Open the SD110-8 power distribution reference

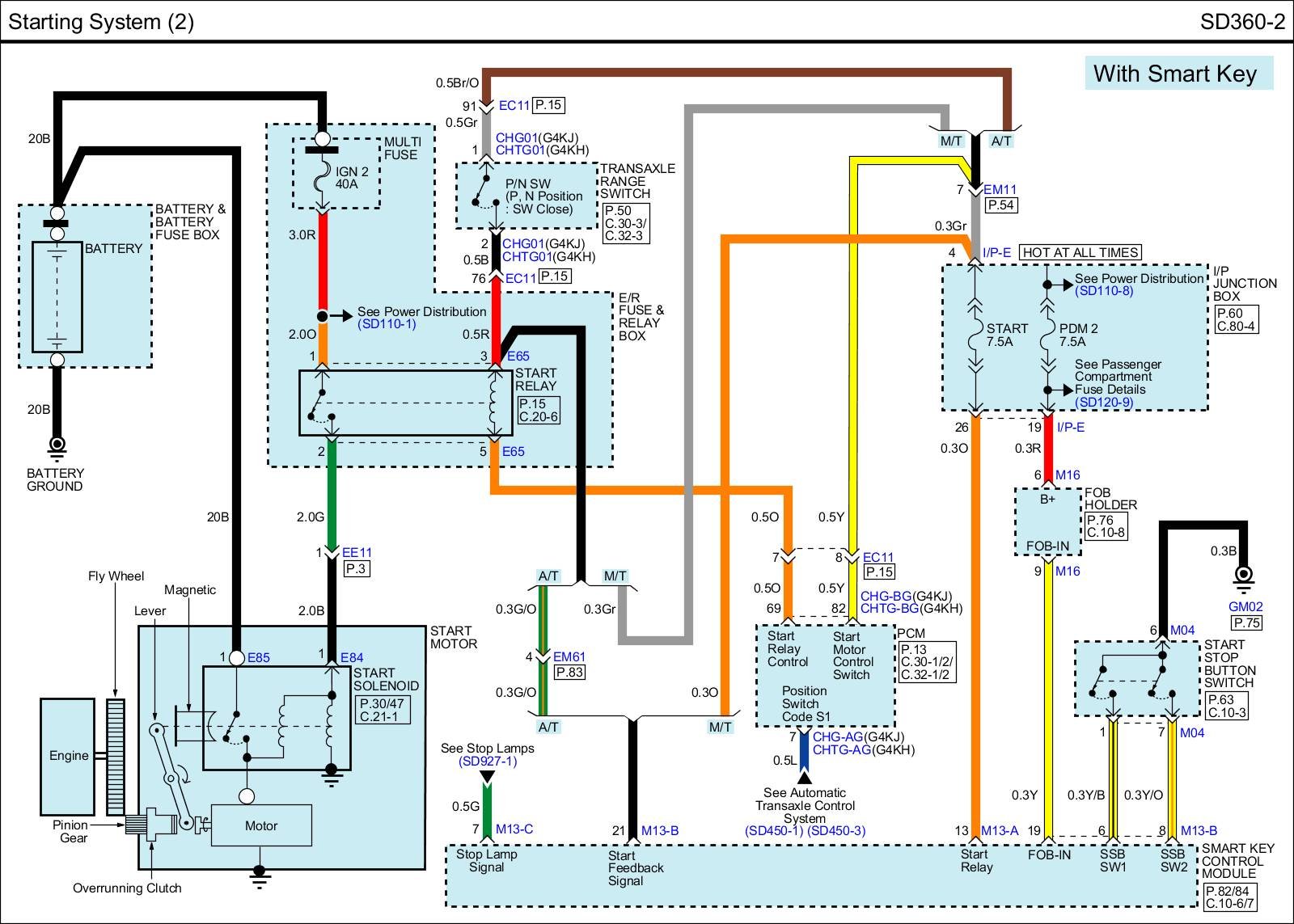point(1104,291)
